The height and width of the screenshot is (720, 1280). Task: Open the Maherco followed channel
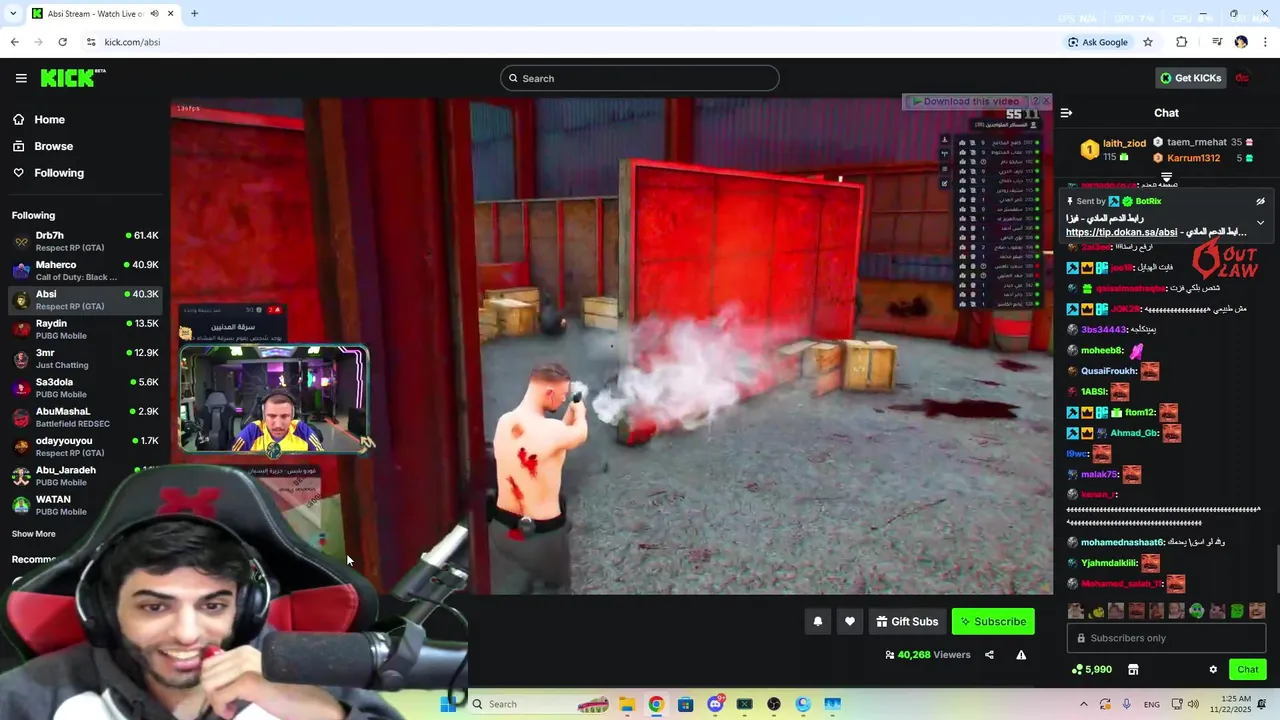click(x=84, y=270)
